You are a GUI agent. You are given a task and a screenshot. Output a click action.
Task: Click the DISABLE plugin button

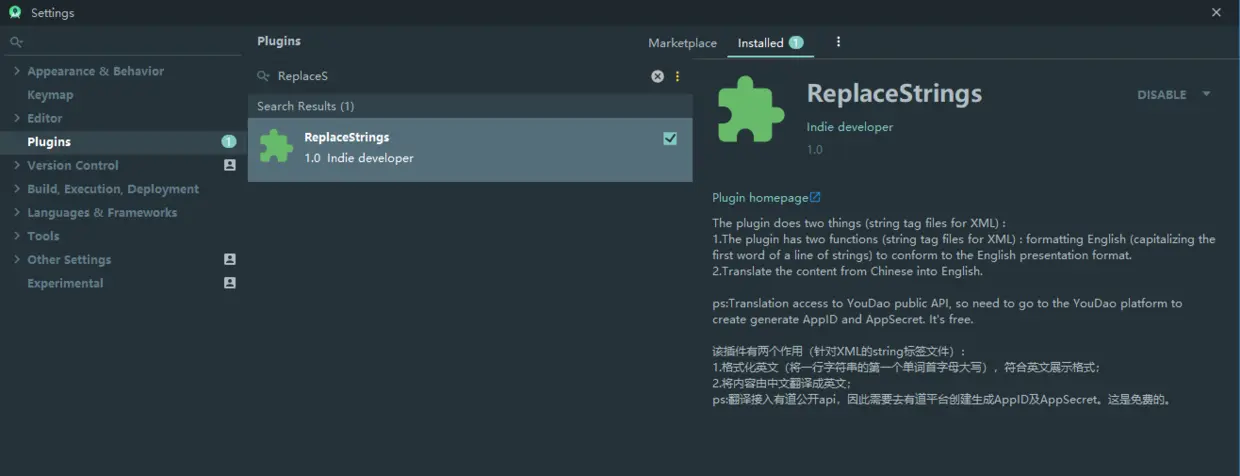[1161, 95]
